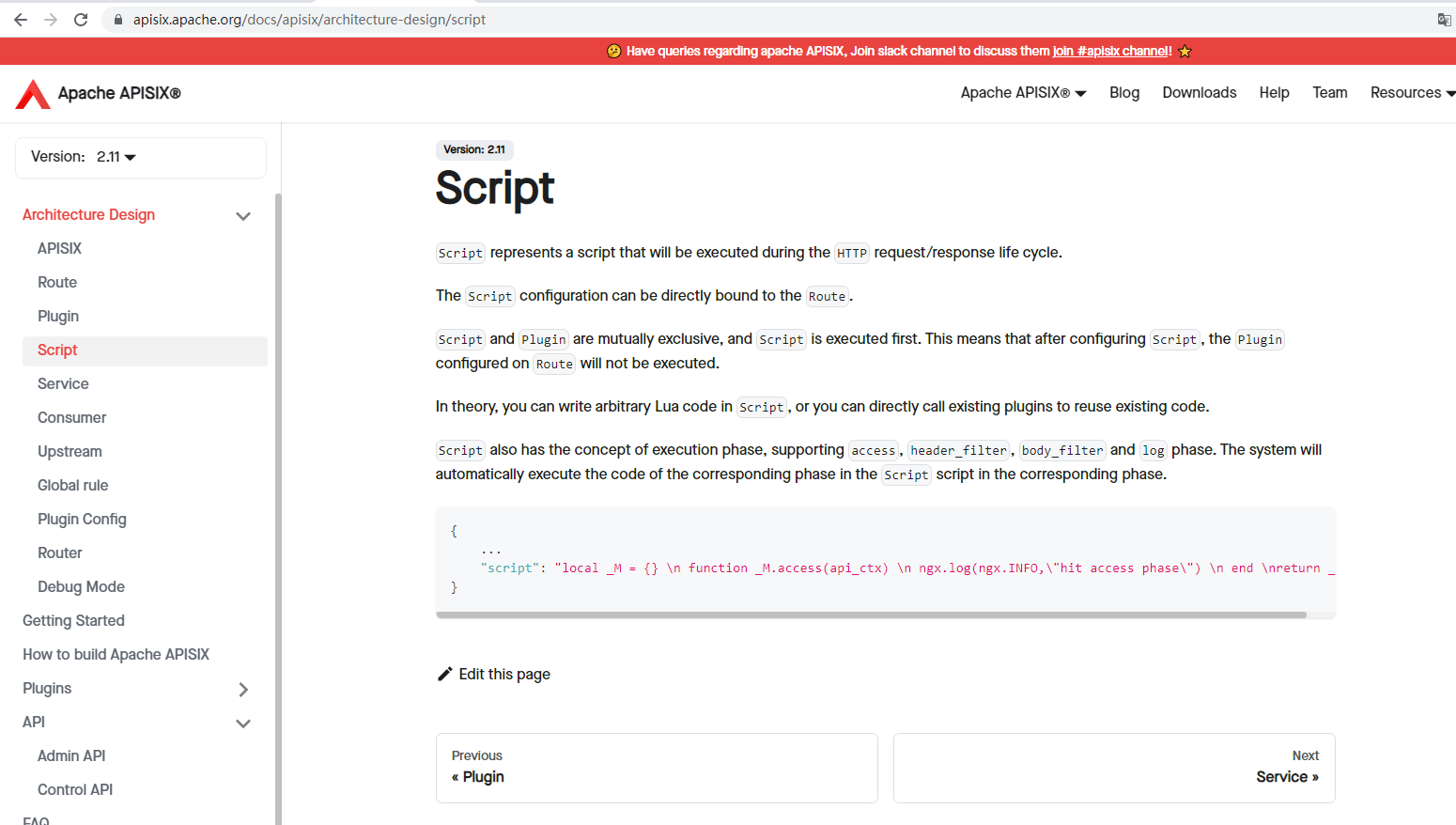Click the API sidebar category label
The height and width of the screenshot is (825, 1456).
(x=34, y=722)
